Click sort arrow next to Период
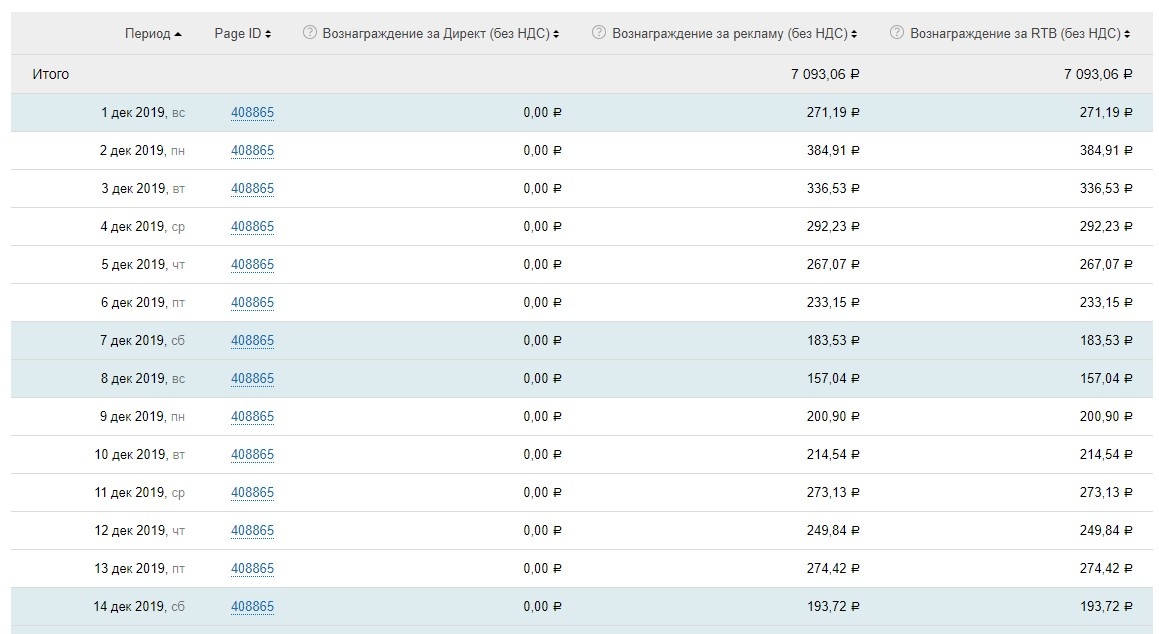 [178, 34]
